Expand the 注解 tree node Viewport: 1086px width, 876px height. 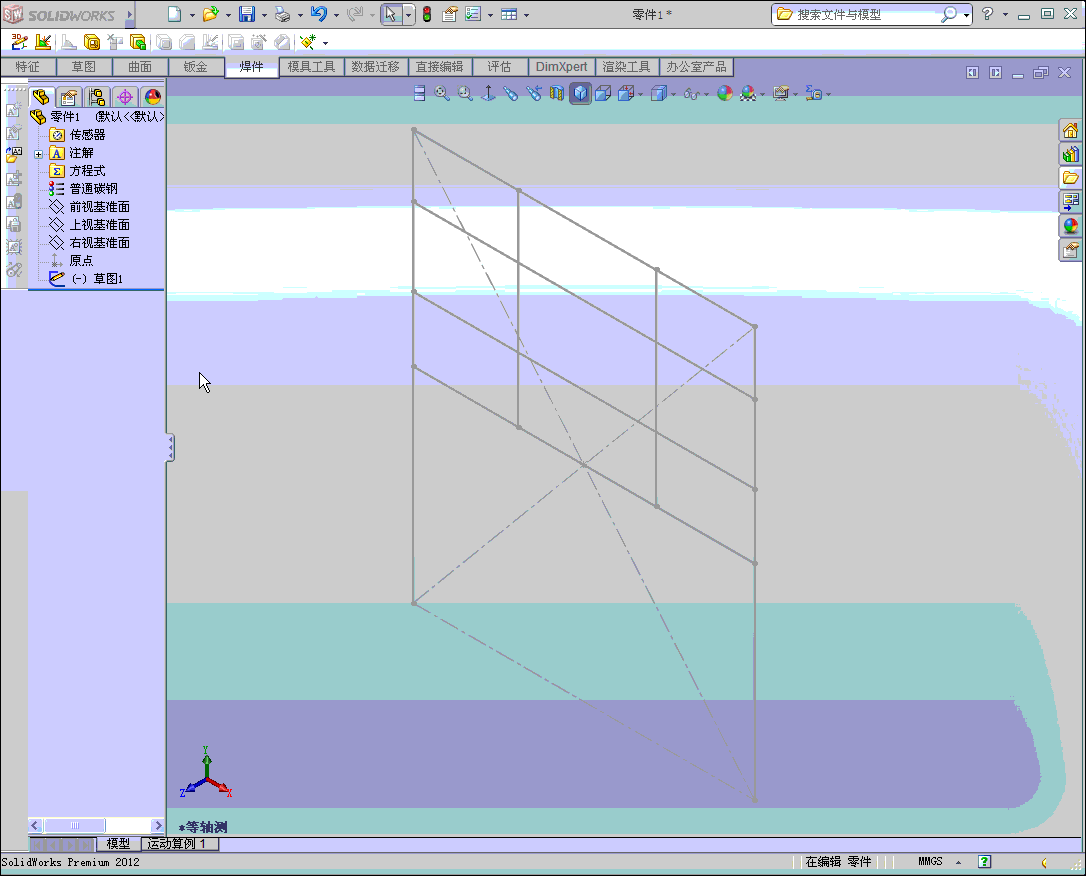[x=39, y=154]
